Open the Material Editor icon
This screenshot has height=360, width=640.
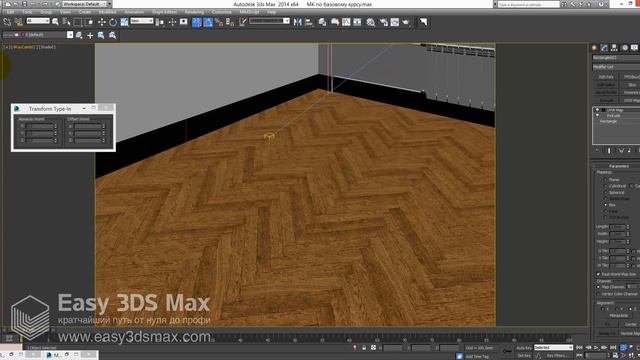pyautogui.click(x=371, y=22)
